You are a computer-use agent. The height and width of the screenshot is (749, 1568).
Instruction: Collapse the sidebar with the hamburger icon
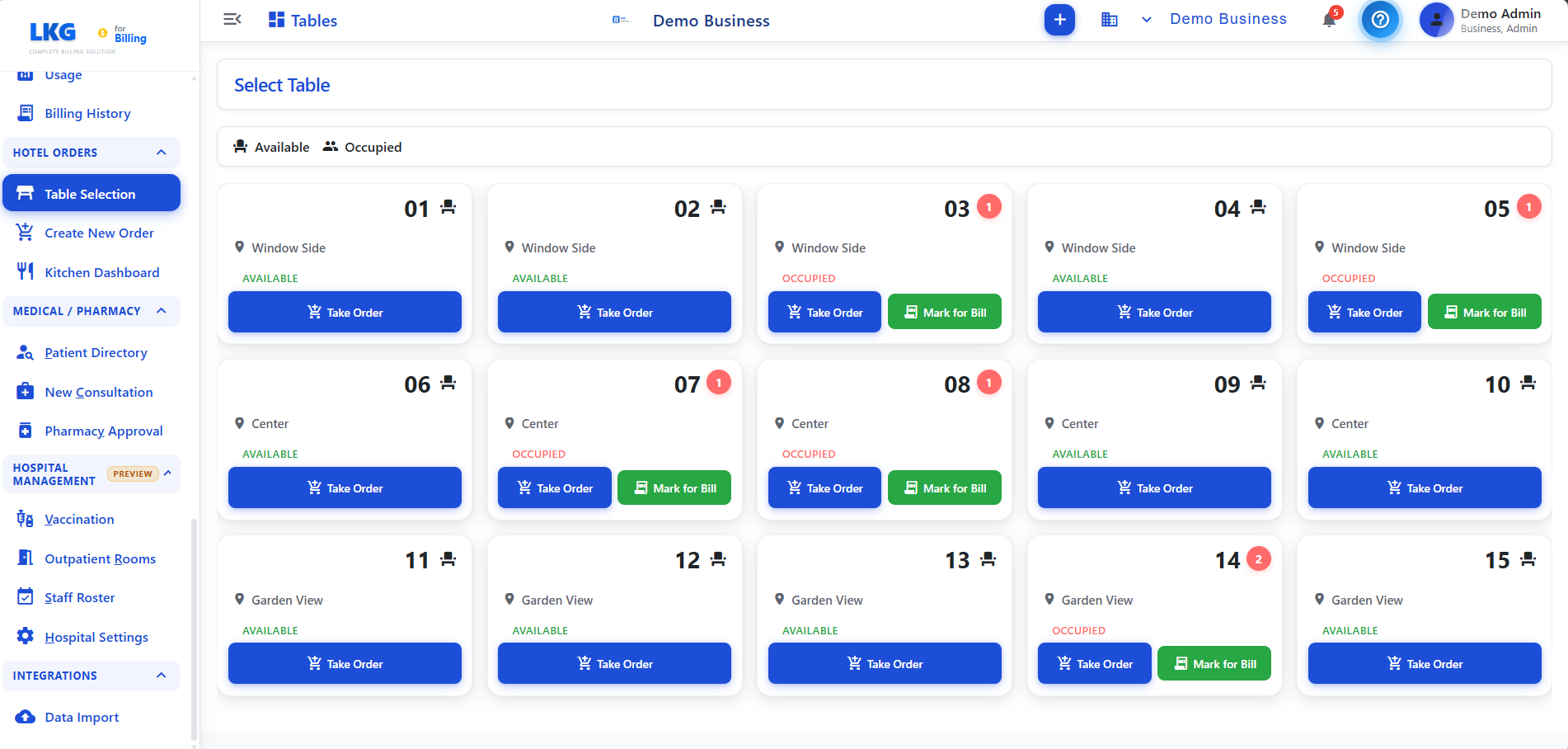click(232, 20)
